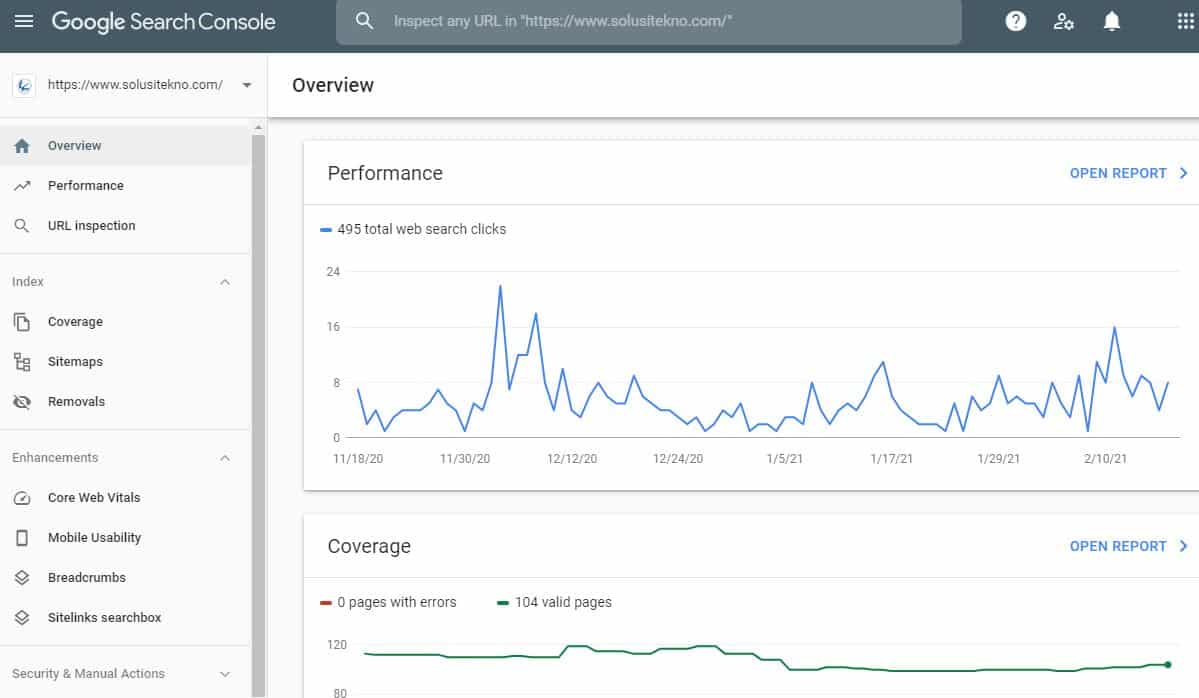Screen dimensions: 1199x698
Task: Open Removals in the sidebar
Action: (125, 401)
